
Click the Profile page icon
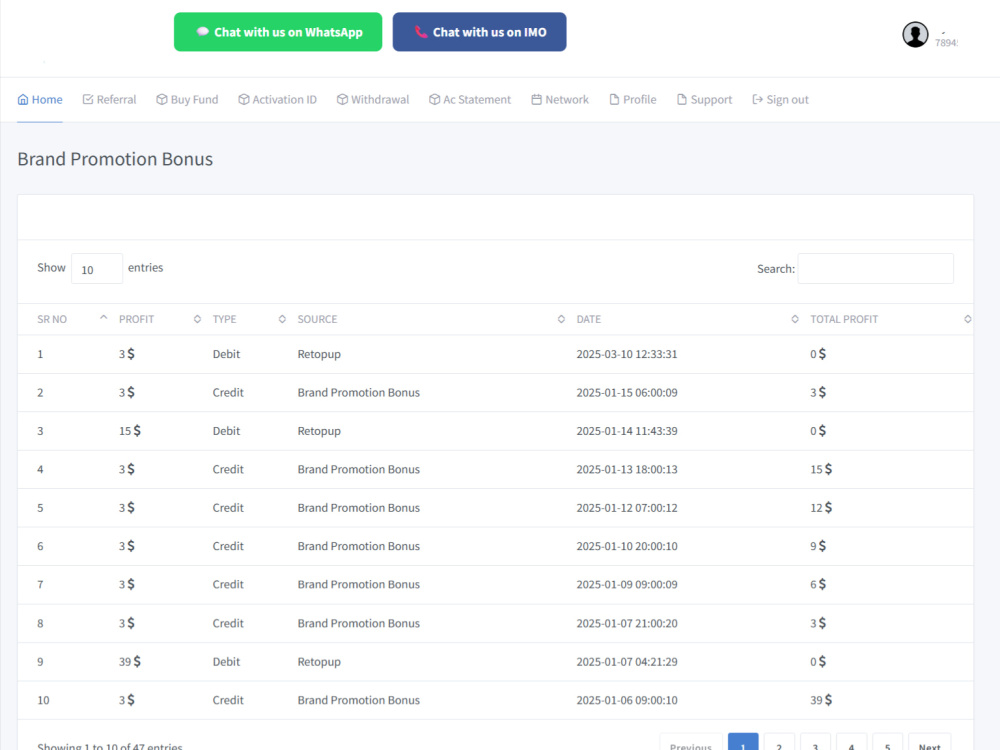[614, 99]
